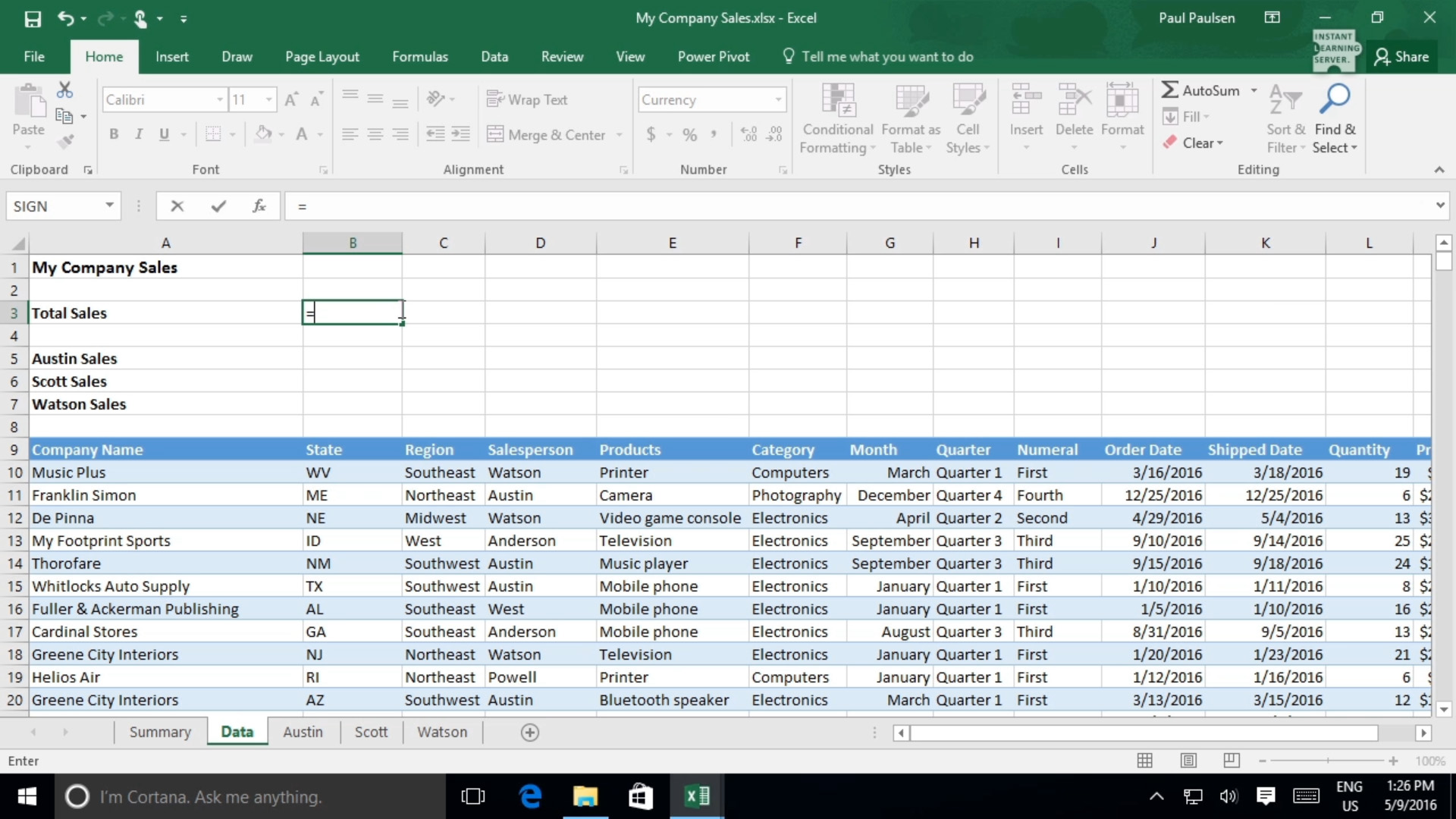Click the Decrease Decimal icon
The height and width of the screenshot is (819, 1456).
click(774, 135)
